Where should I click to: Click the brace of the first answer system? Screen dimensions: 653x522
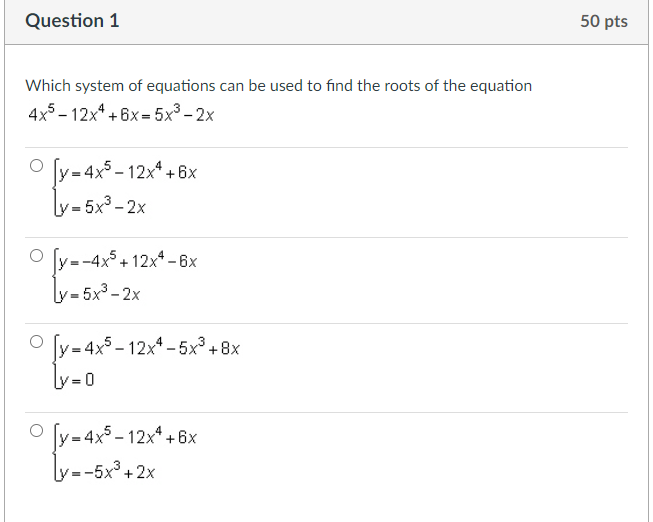[55, 188]
